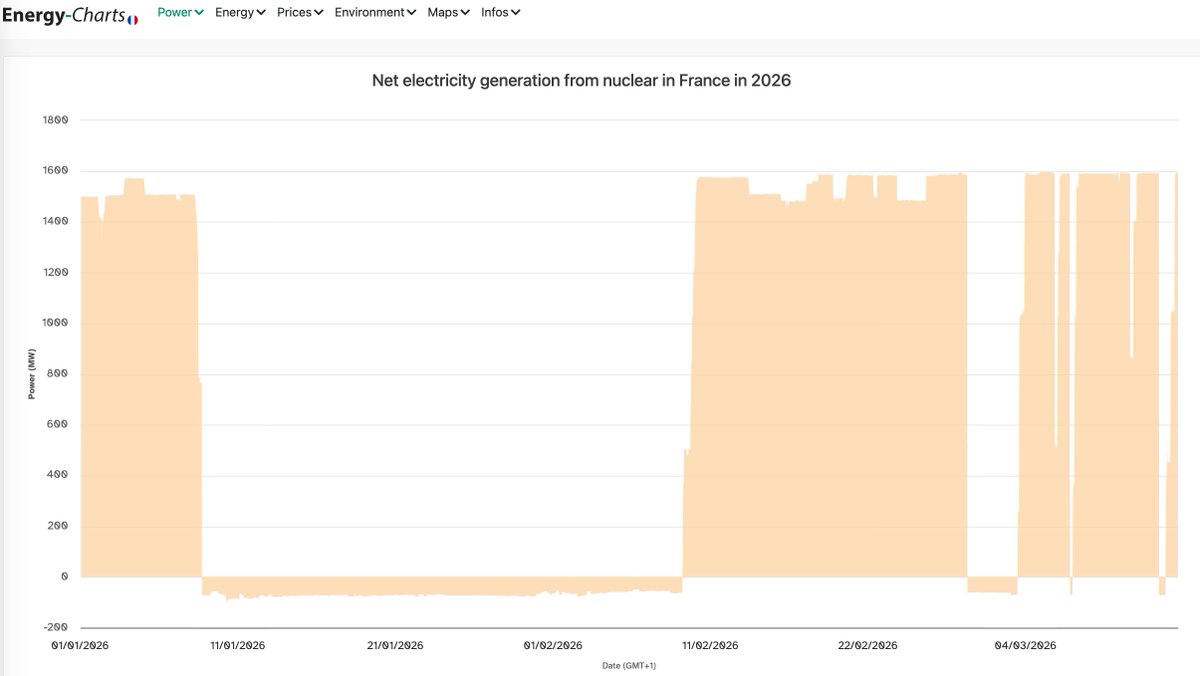Click the 01/01/2026 x-axis date label
Image resolution: width=1200 pixels, height=676 pixels.
pyautogui.click(x=80, y=645)
